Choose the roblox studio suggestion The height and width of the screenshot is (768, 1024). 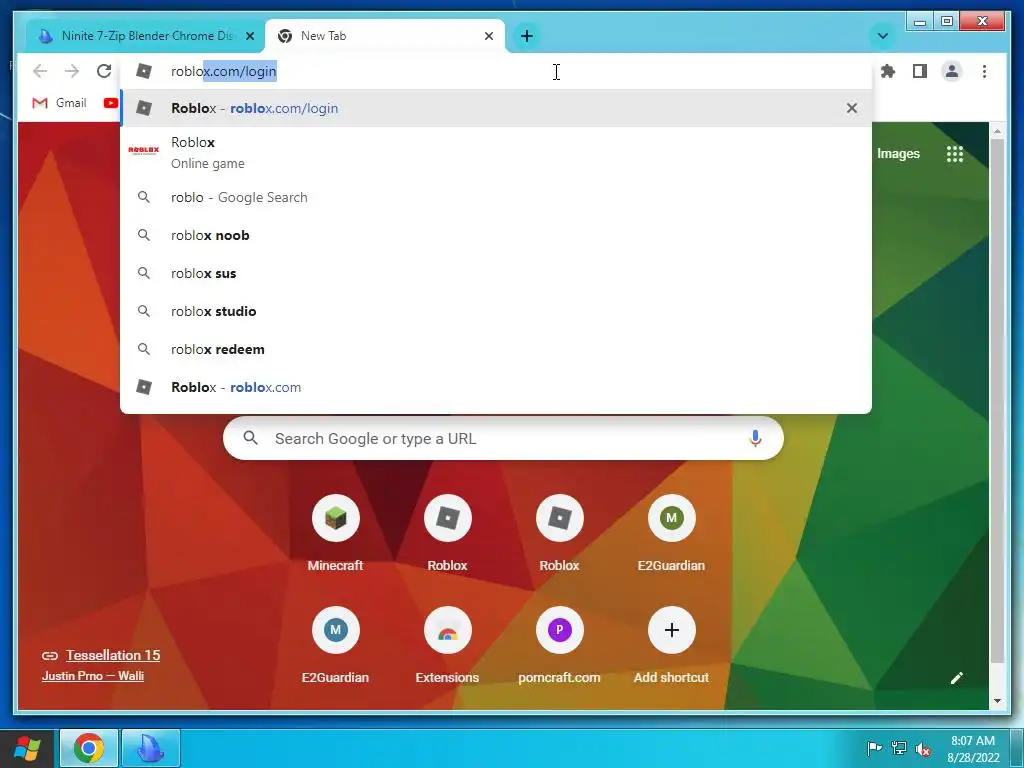496,311
